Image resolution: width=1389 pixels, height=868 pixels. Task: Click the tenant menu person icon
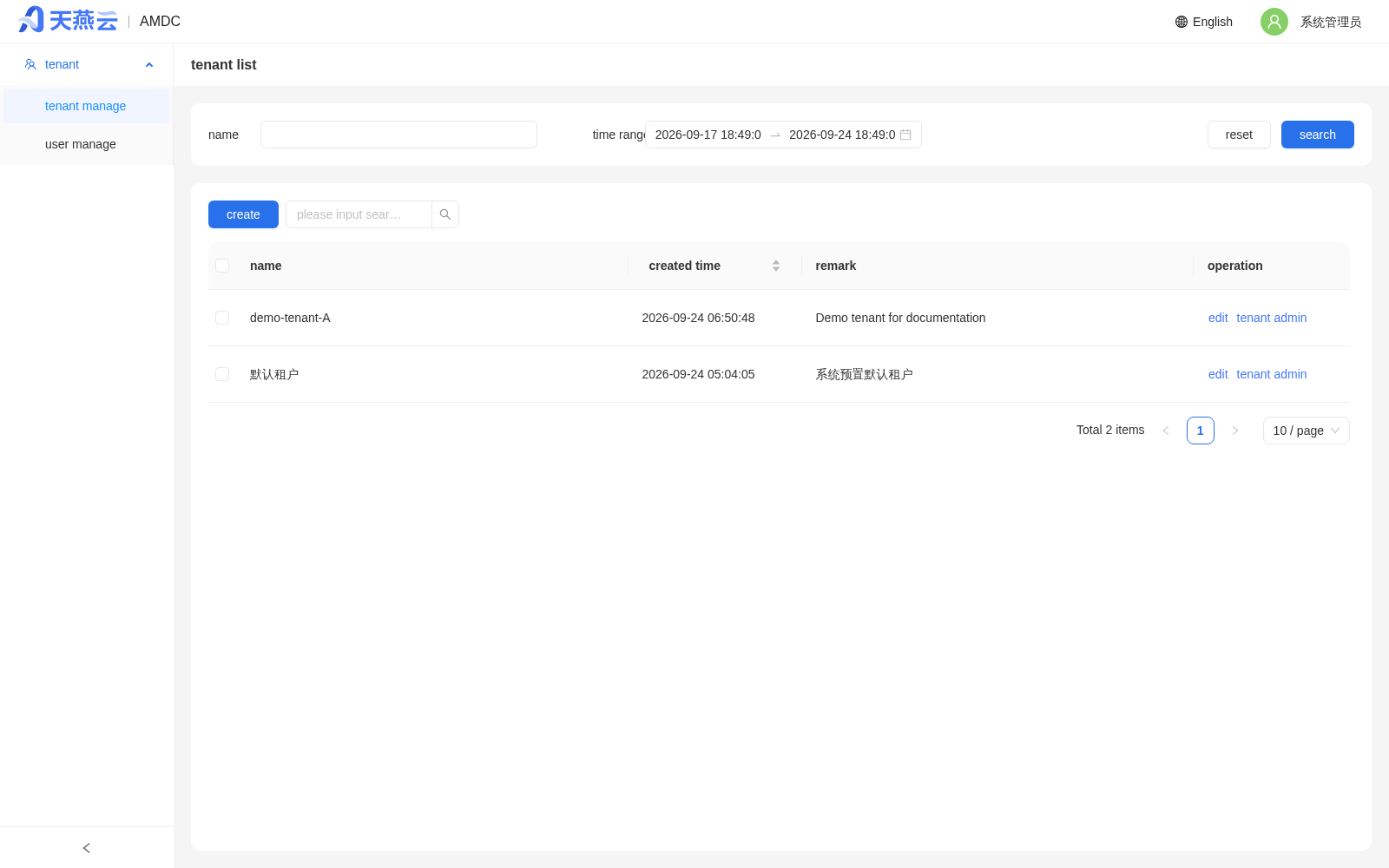pos(30,64)
